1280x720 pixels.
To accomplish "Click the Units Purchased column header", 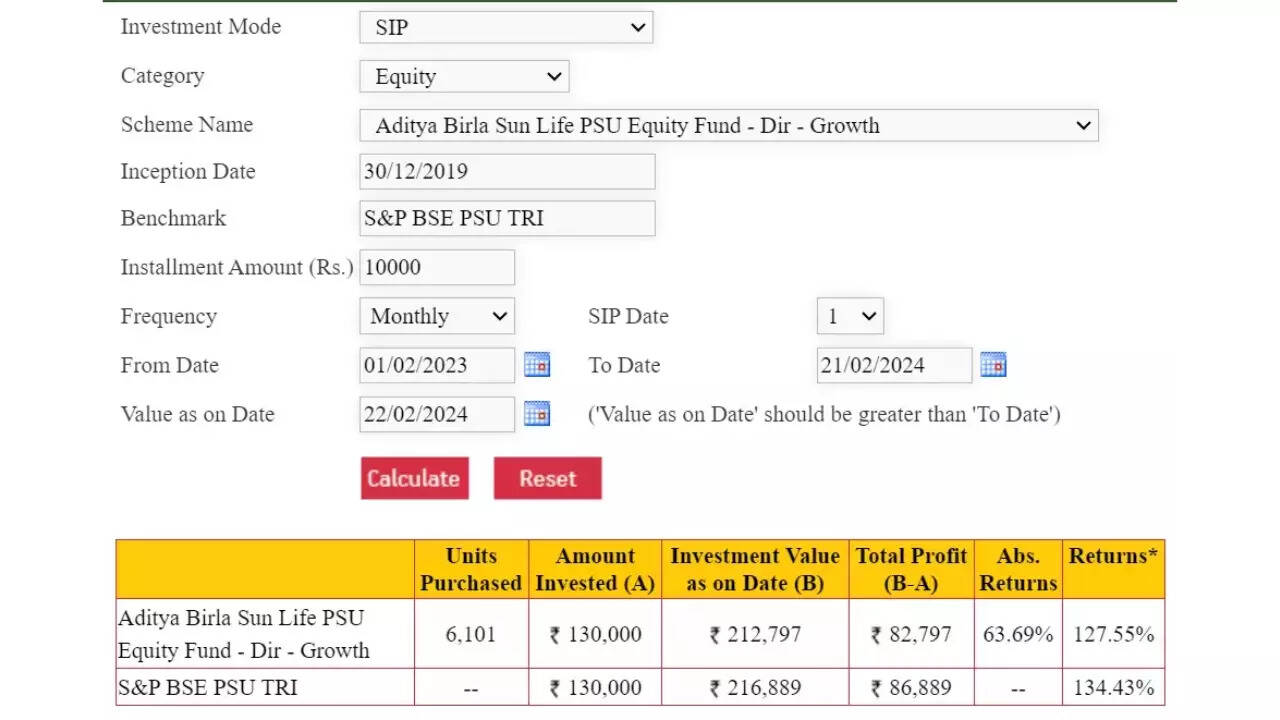I will 471,569.
